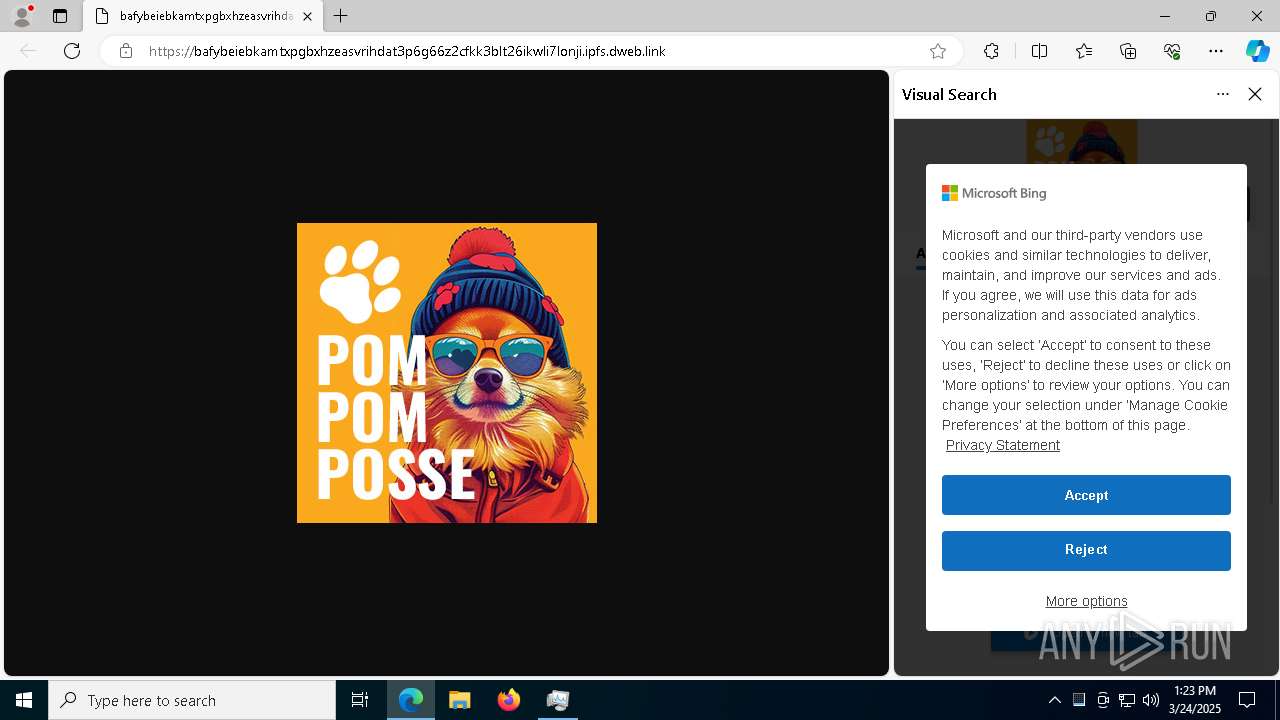This screenshot has height=720, width=1280.
Task: Launch Firefox from taskbar
Action: pos(509,700)
